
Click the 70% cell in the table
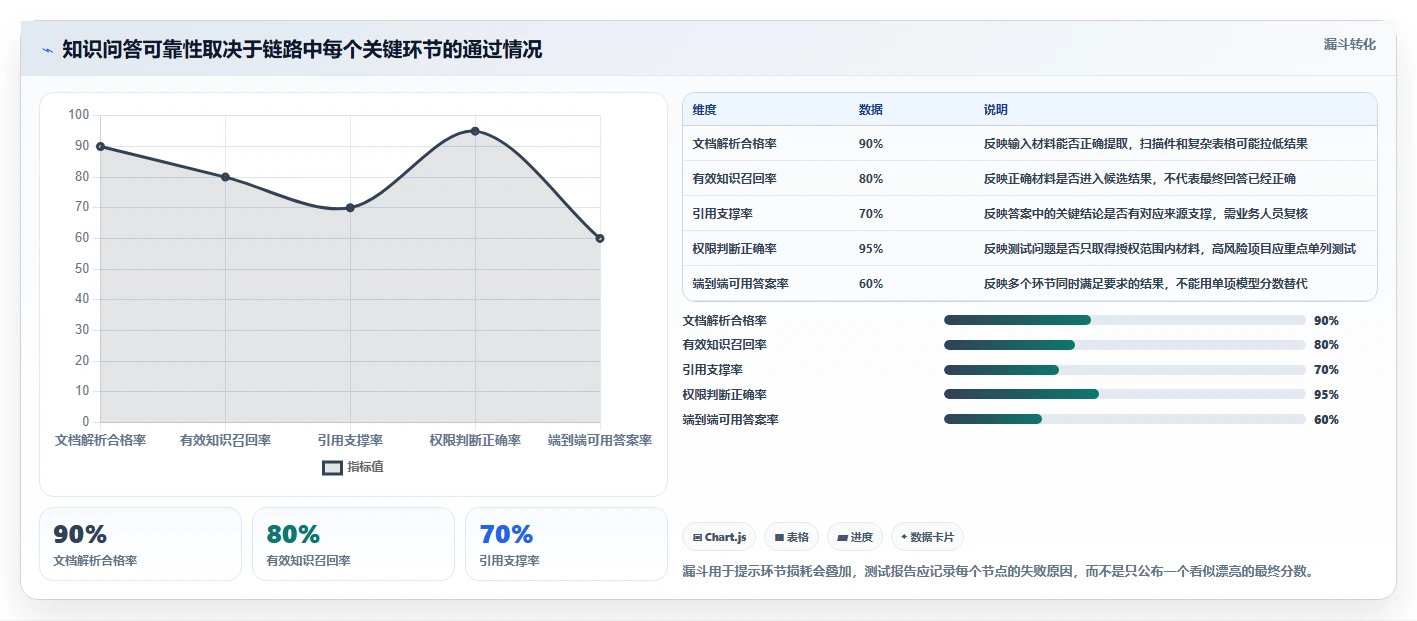point(871,214)
